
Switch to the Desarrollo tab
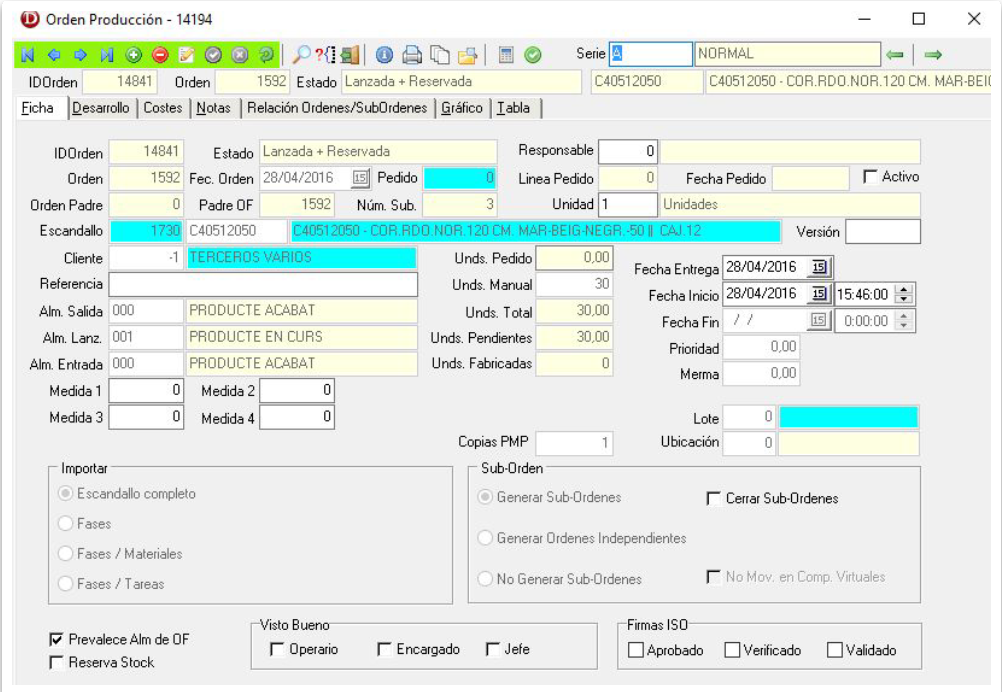[100, 108]
